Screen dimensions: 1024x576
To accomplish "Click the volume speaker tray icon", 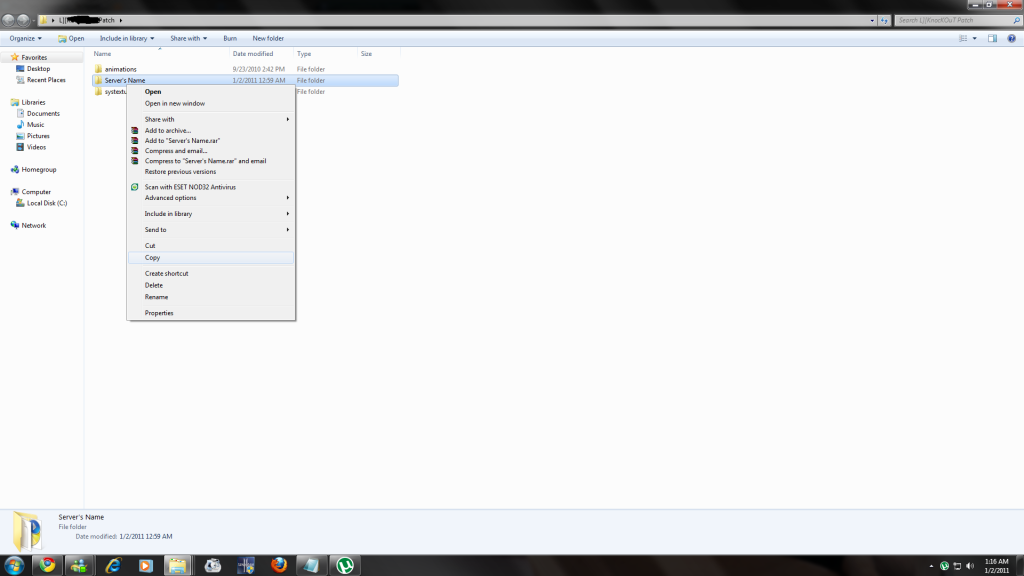I will point(971,566).
